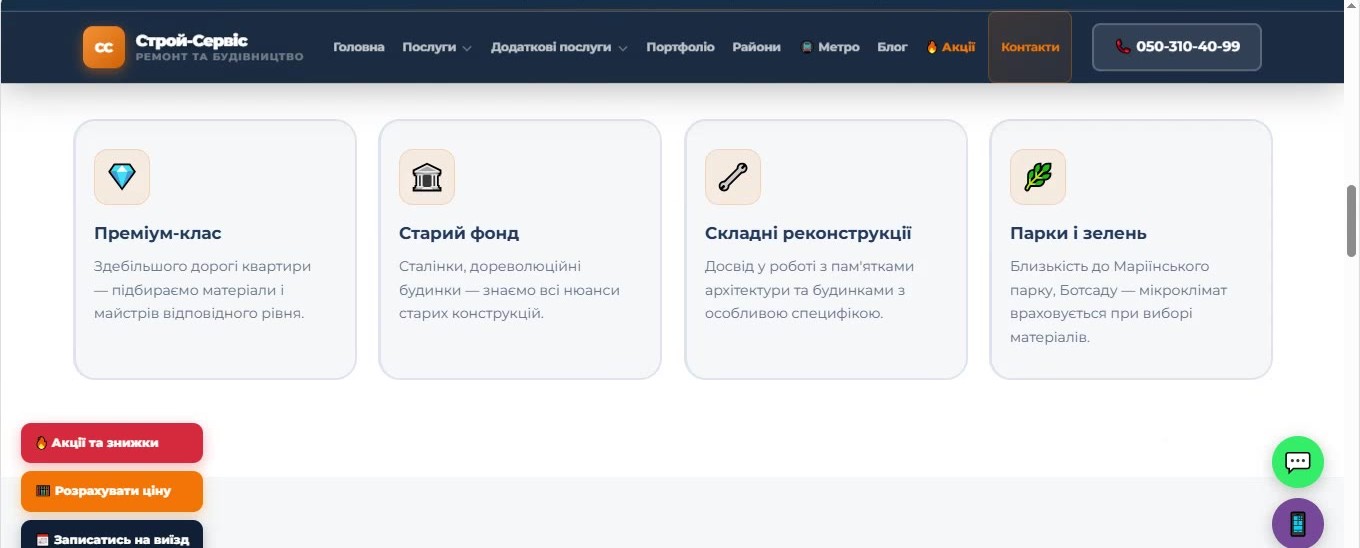The height and width of the screenshot is (548, 1360).
Task: Click the Парки і зелень card heading
Action: pos(1078,233)
